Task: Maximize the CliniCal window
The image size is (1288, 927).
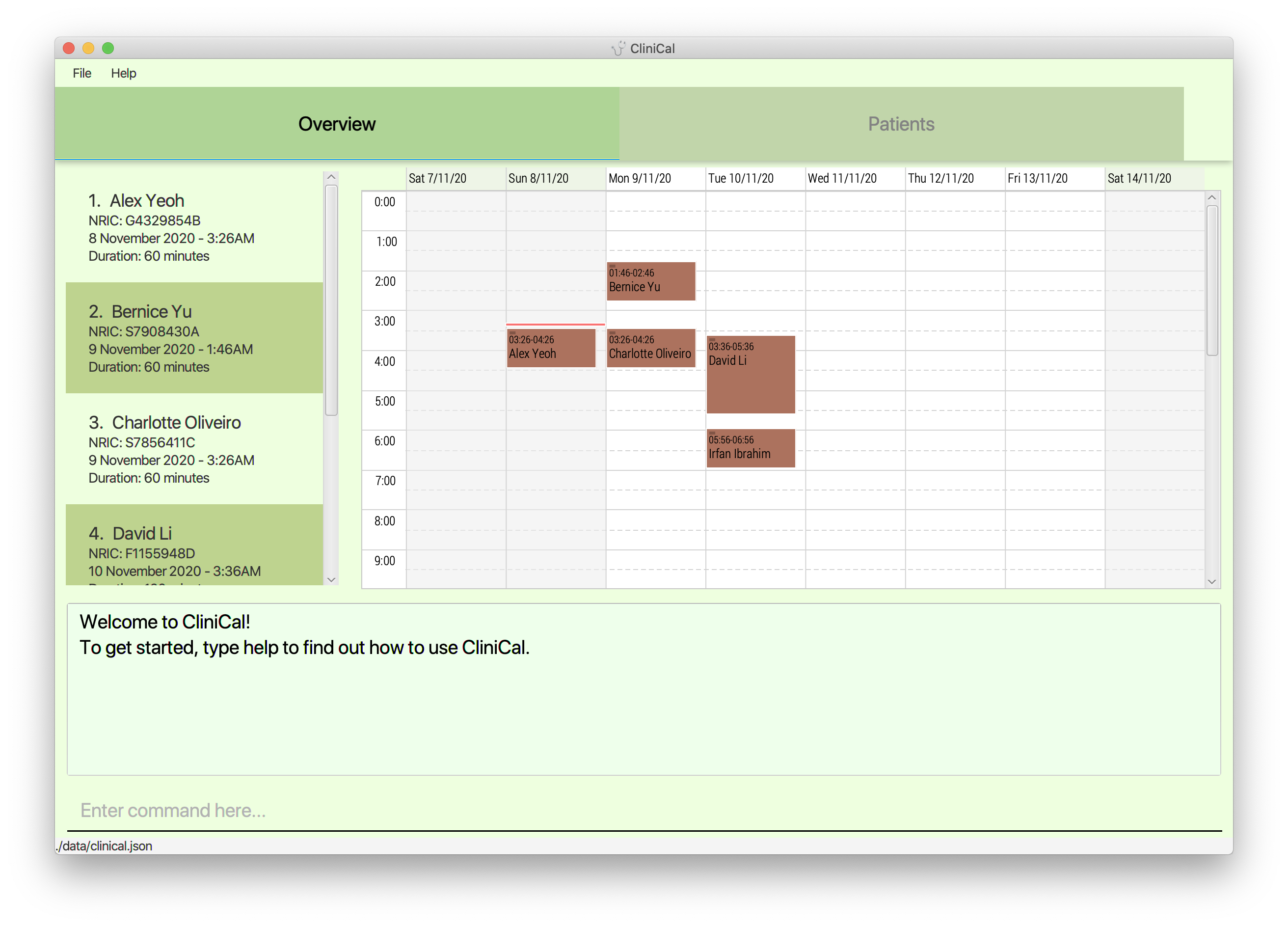Action: [x=108, y=48]
